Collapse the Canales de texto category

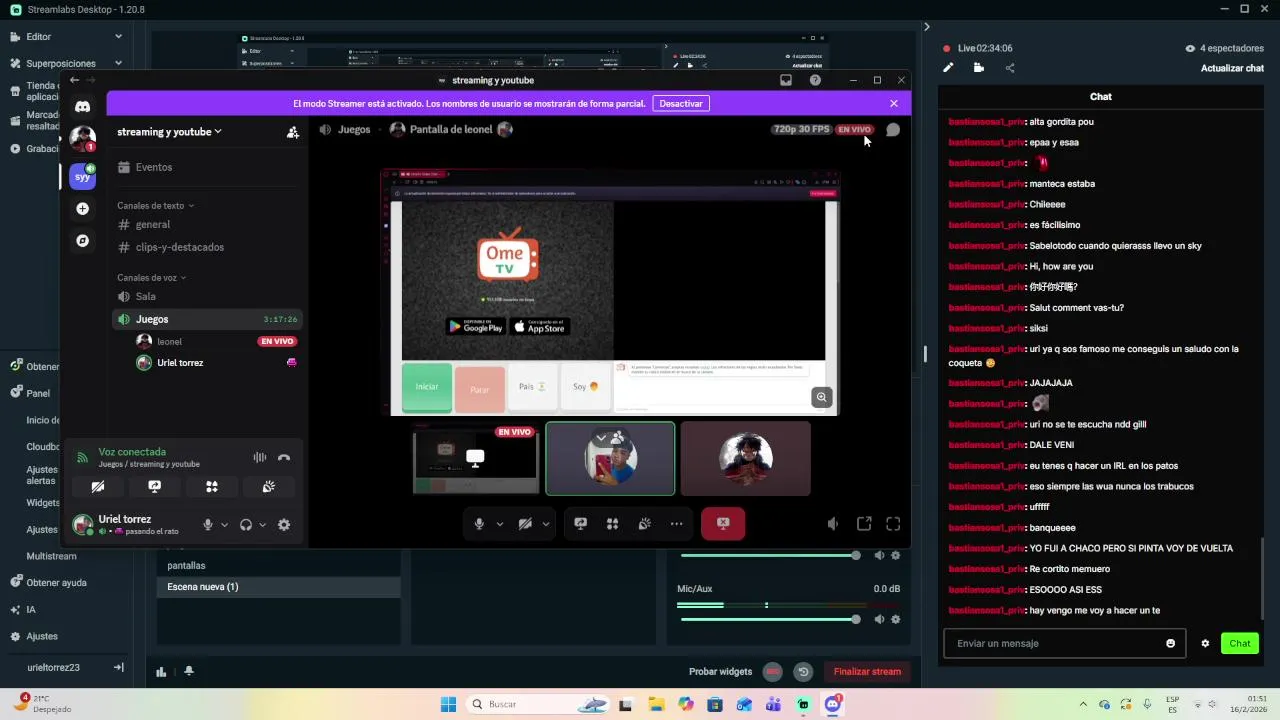tap(155, 205)
